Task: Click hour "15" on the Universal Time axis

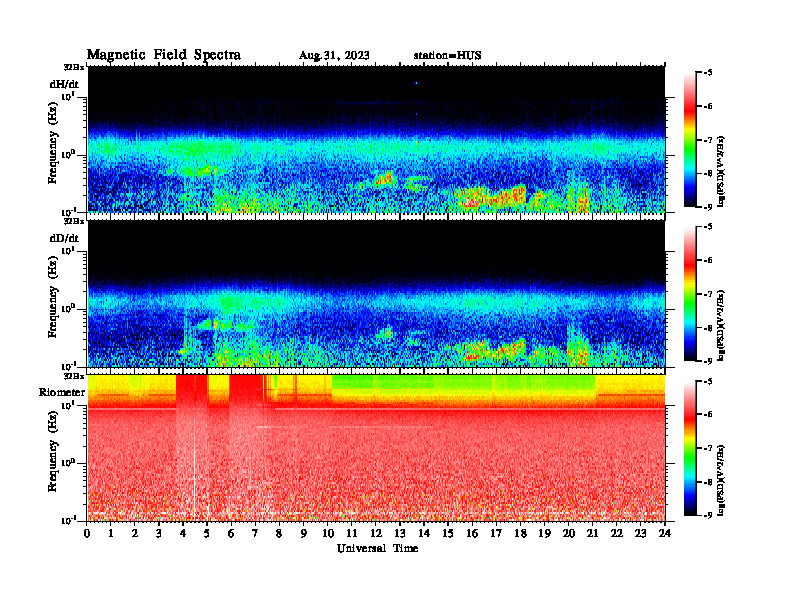Action: click(448, 533)
